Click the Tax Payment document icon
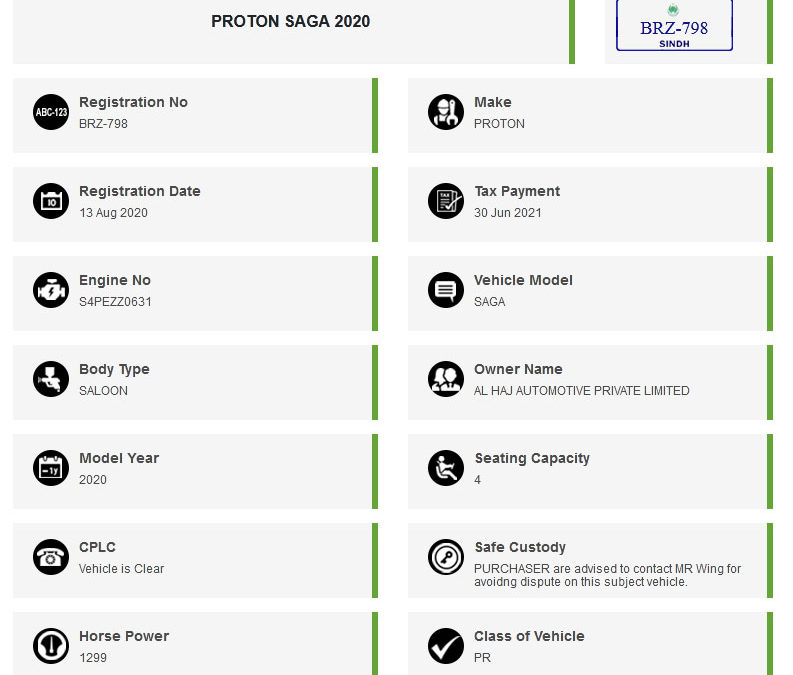 [x=446, y=201]
